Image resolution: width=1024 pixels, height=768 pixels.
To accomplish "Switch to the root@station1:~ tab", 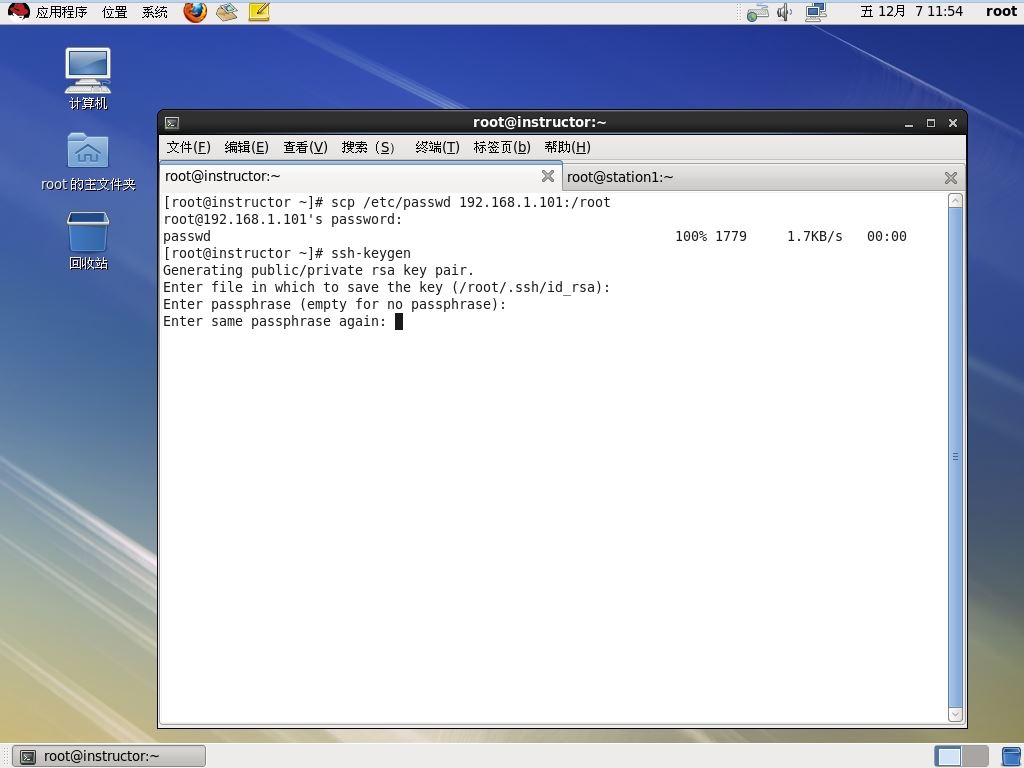I will click(762, 177).
